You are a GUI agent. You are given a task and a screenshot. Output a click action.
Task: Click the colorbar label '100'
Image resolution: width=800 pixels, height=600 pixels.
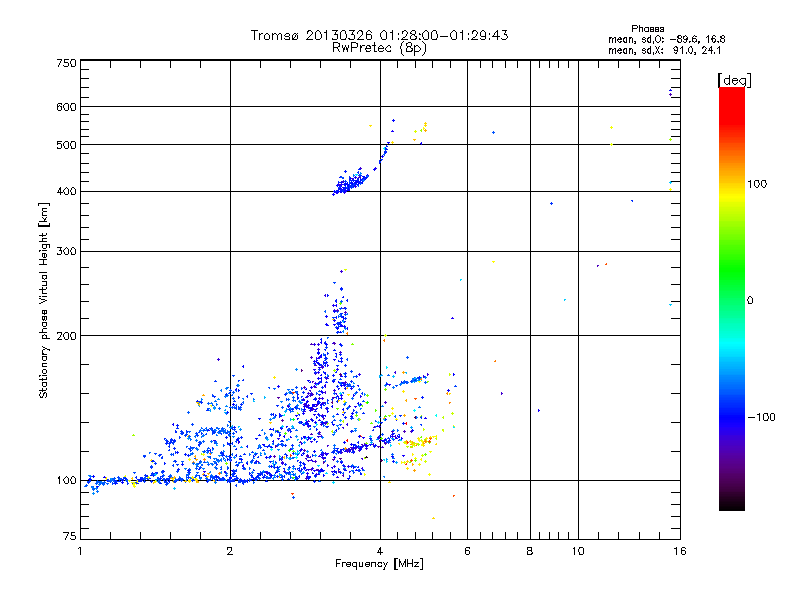click(x=757, y=184)
